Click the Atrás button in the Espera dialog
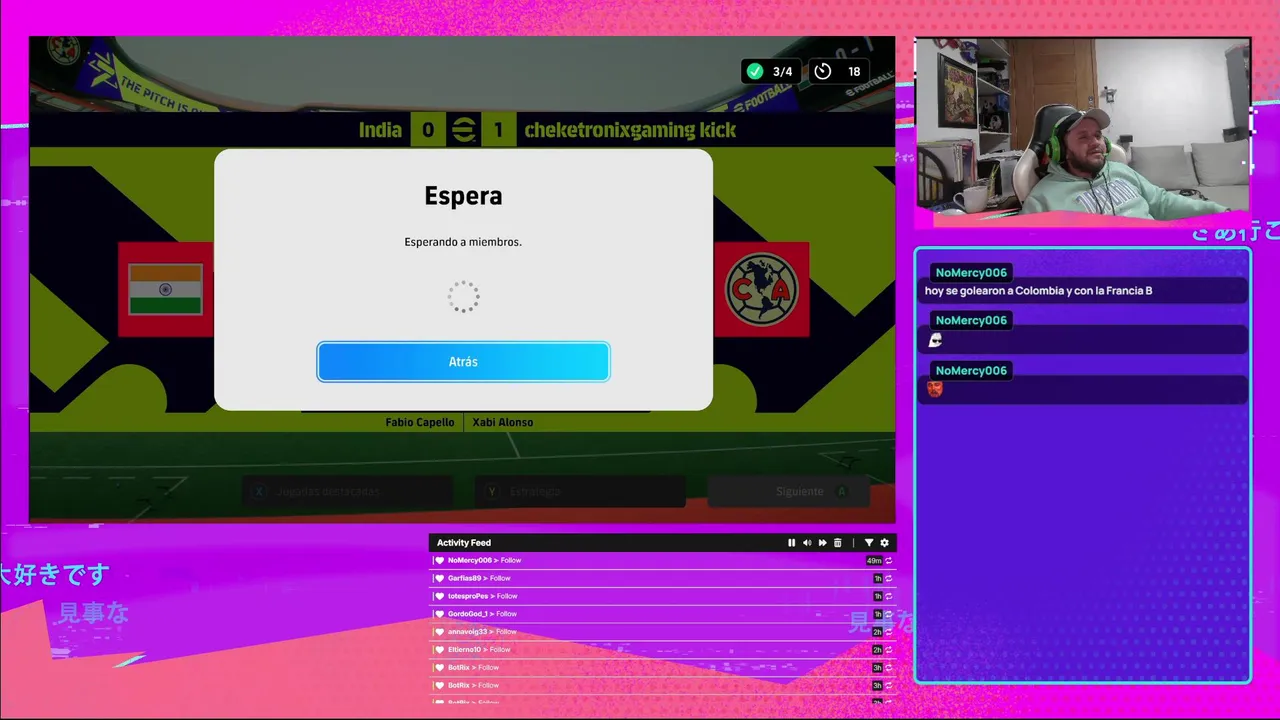Viewport: 1280px width, 720px height. click(x=463, y=362)
